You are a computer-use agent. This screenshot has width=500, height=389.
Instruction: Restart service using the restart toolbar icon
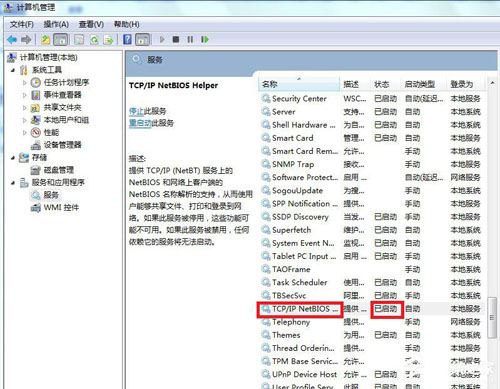click(x=205, y=39)
